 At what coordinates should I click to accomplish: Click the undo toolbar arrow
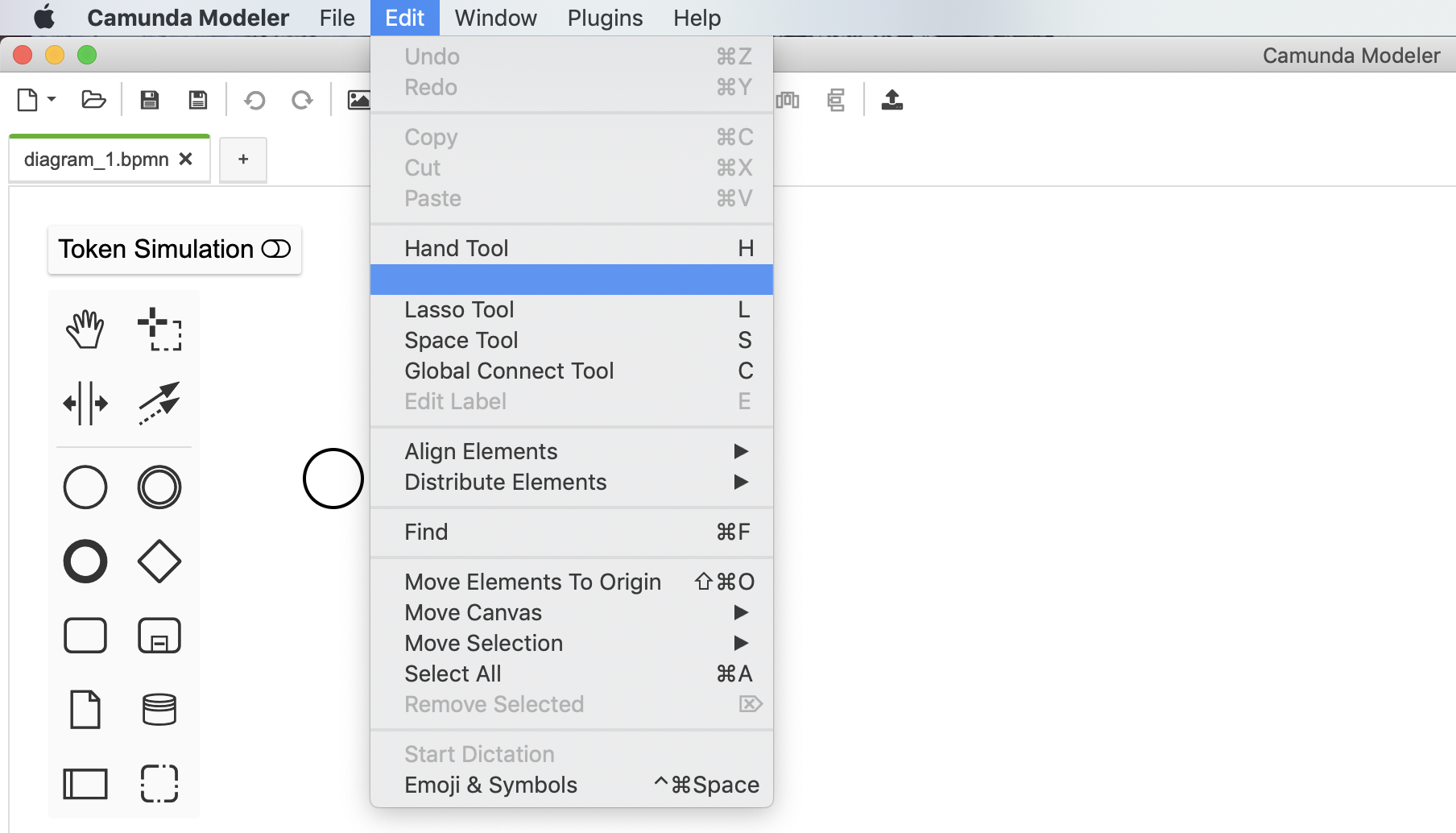[x=254, y=100]
